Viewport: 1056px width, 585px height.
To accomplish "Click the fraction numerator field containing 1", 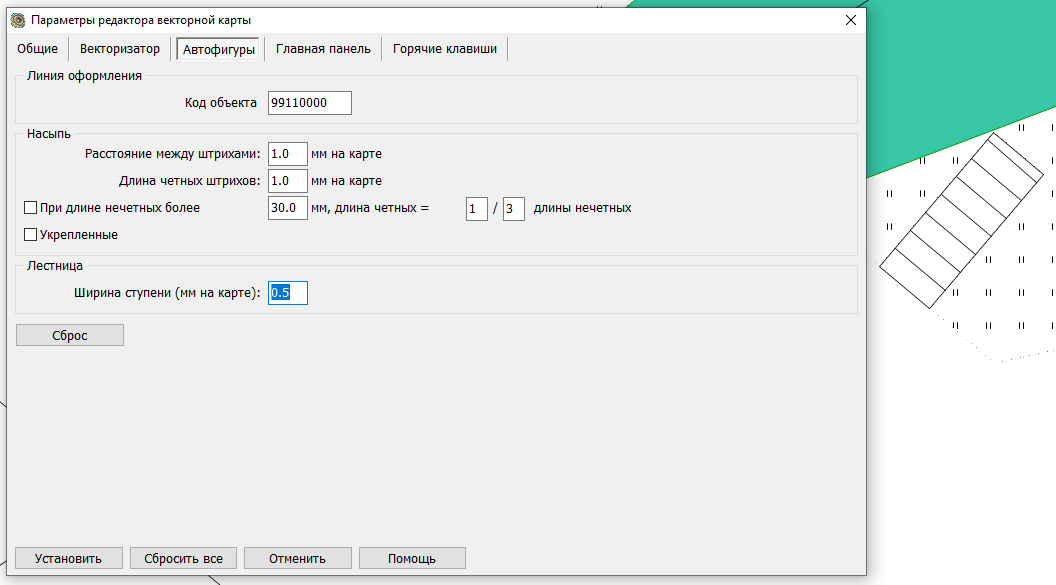I will (x=477, y=209).
